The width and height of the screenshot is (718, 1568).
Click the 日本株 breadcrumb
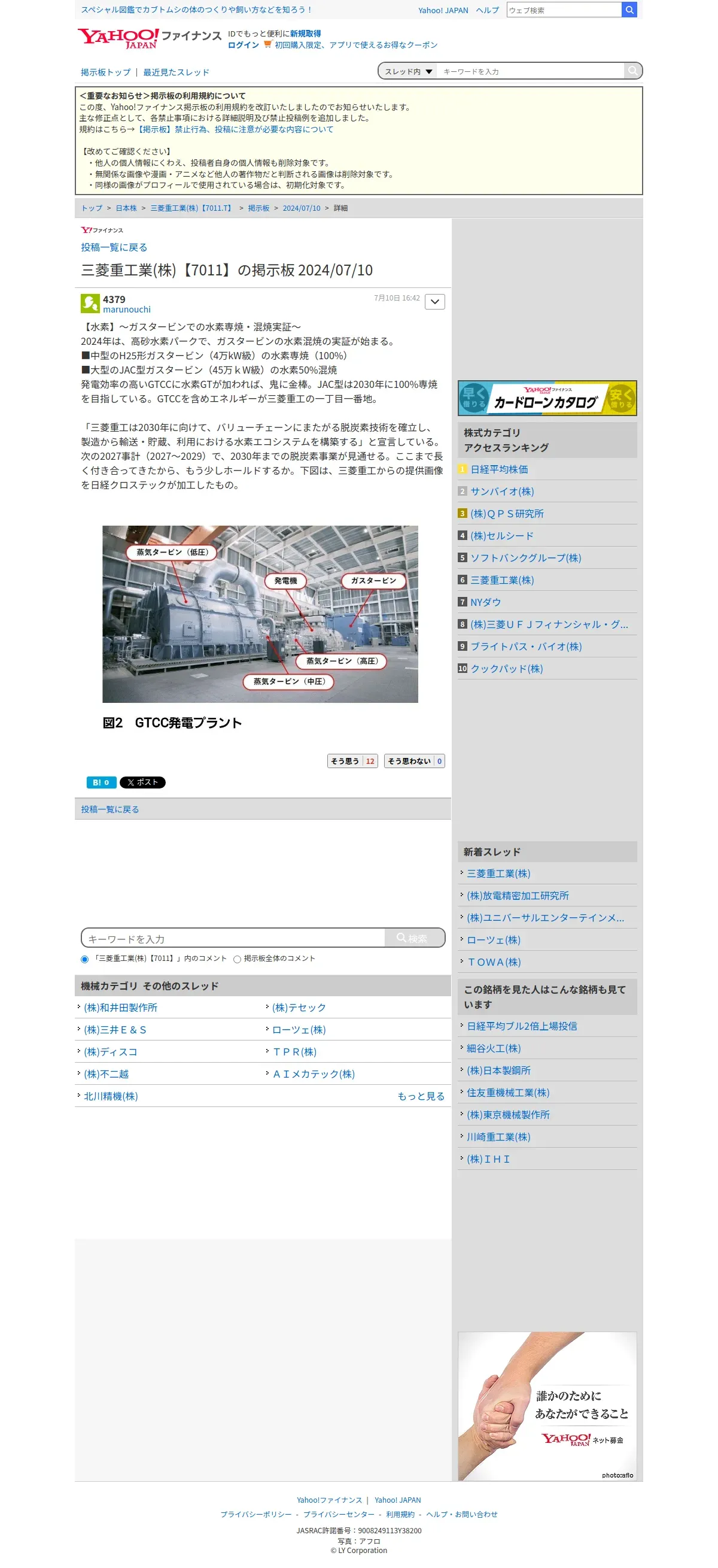pyautogui.click(x=126, y=208)
